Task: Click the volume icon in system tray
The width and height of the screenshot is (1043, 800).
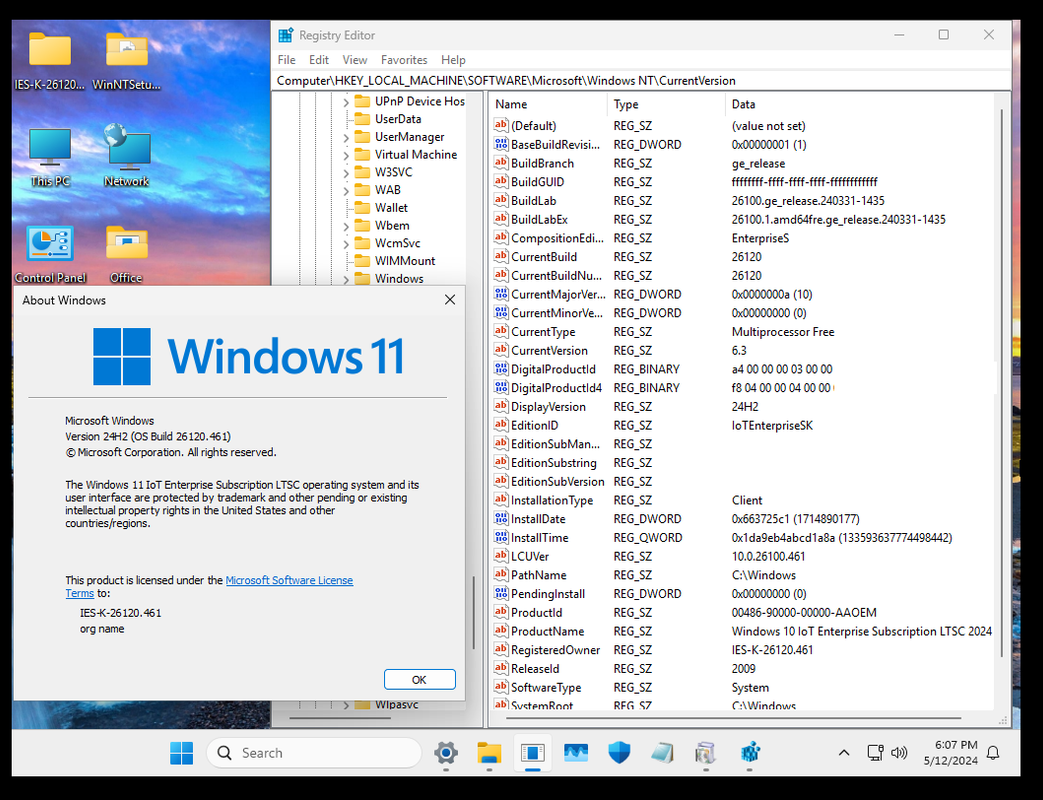Action: (x=899, y=753)
